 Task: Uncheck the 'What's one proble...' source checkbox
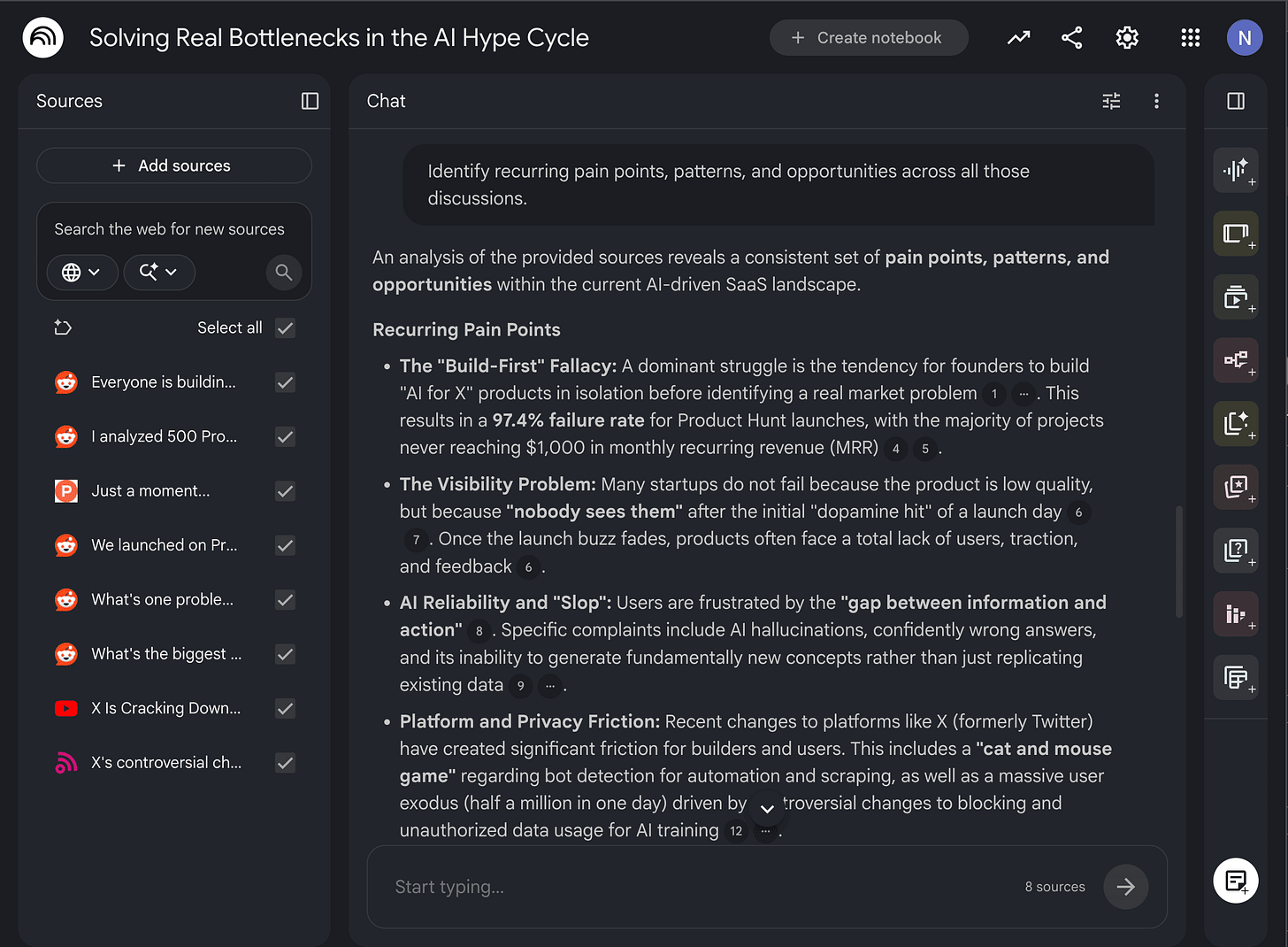pyautogui.click(x=285, y=599)
